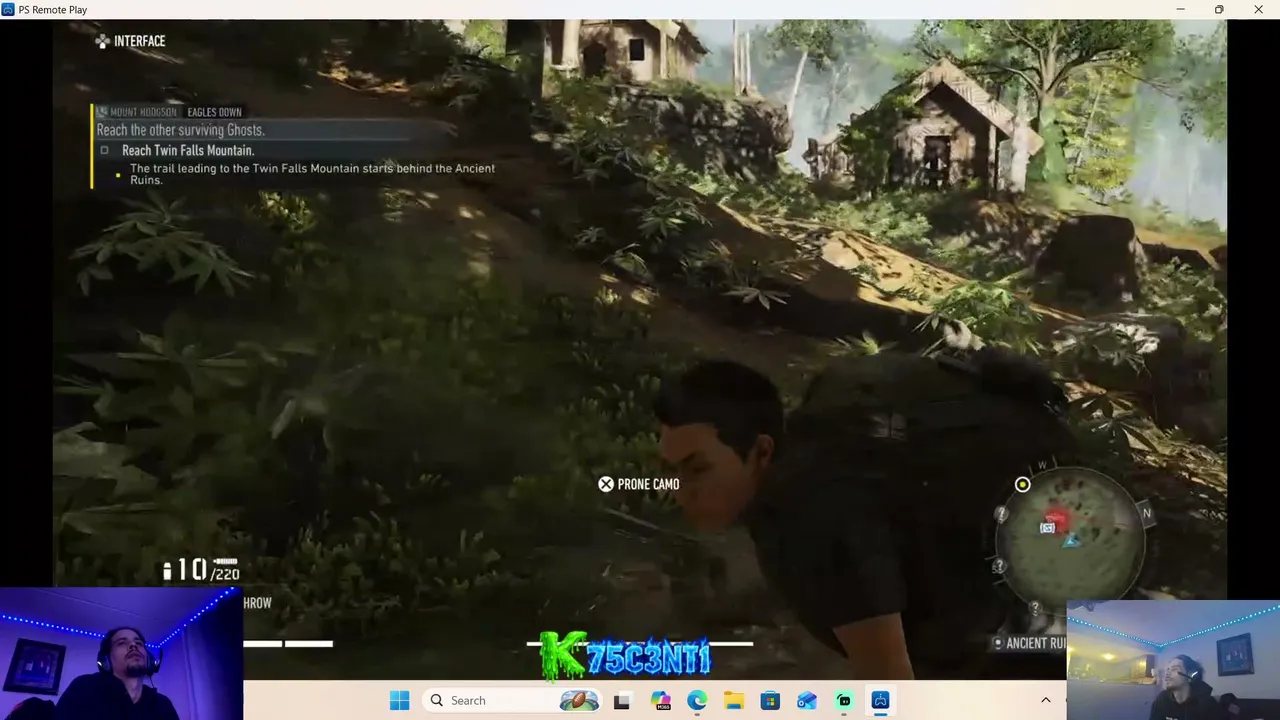Tick the Reach Twin Falls Mountain objective checkbox

point(104,150)
